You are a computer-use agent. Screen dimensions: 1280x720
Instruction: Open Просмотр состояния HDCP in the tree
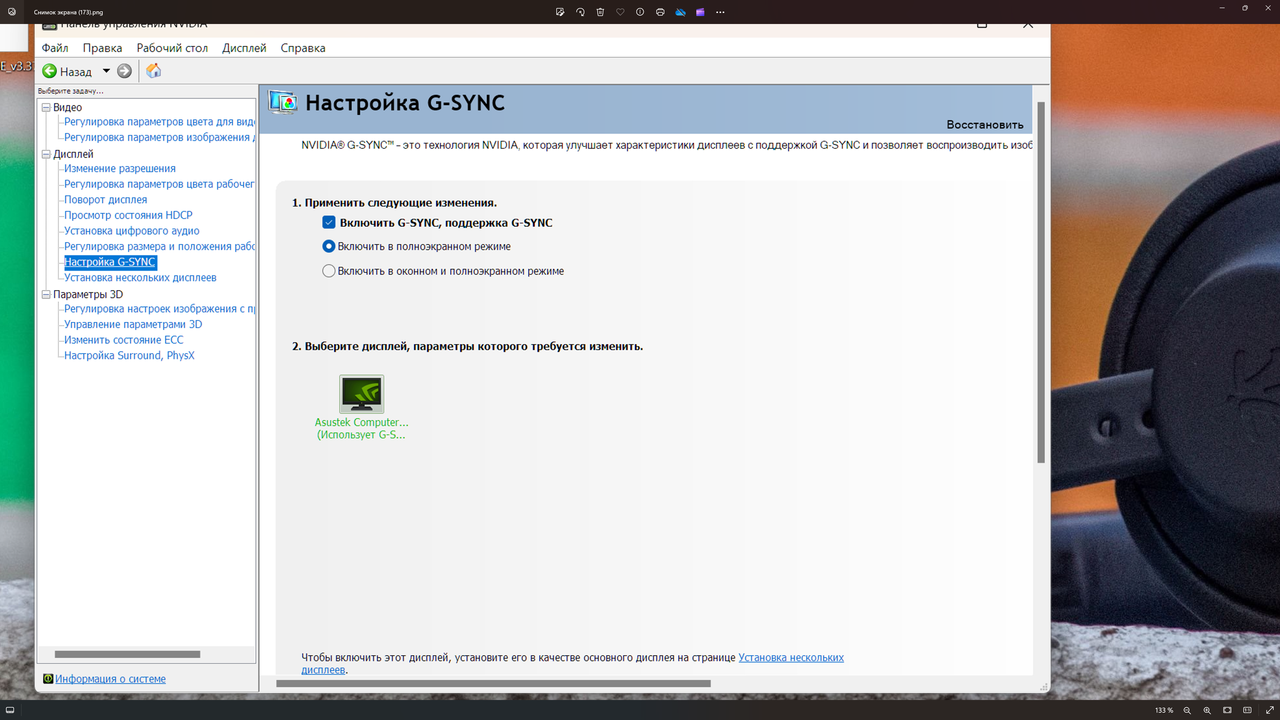tap(128, 215)
